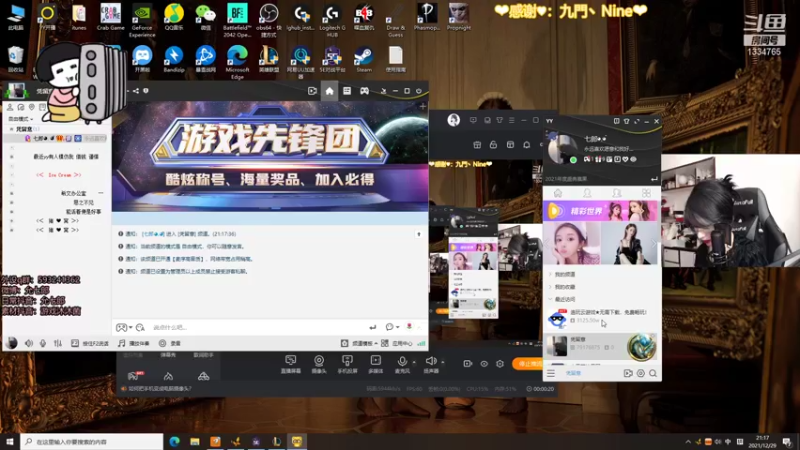Select the 最近yy有人模仿我 channel row
Image resolution: width=800 pixels, height=450 pixels.
(66, 157)
